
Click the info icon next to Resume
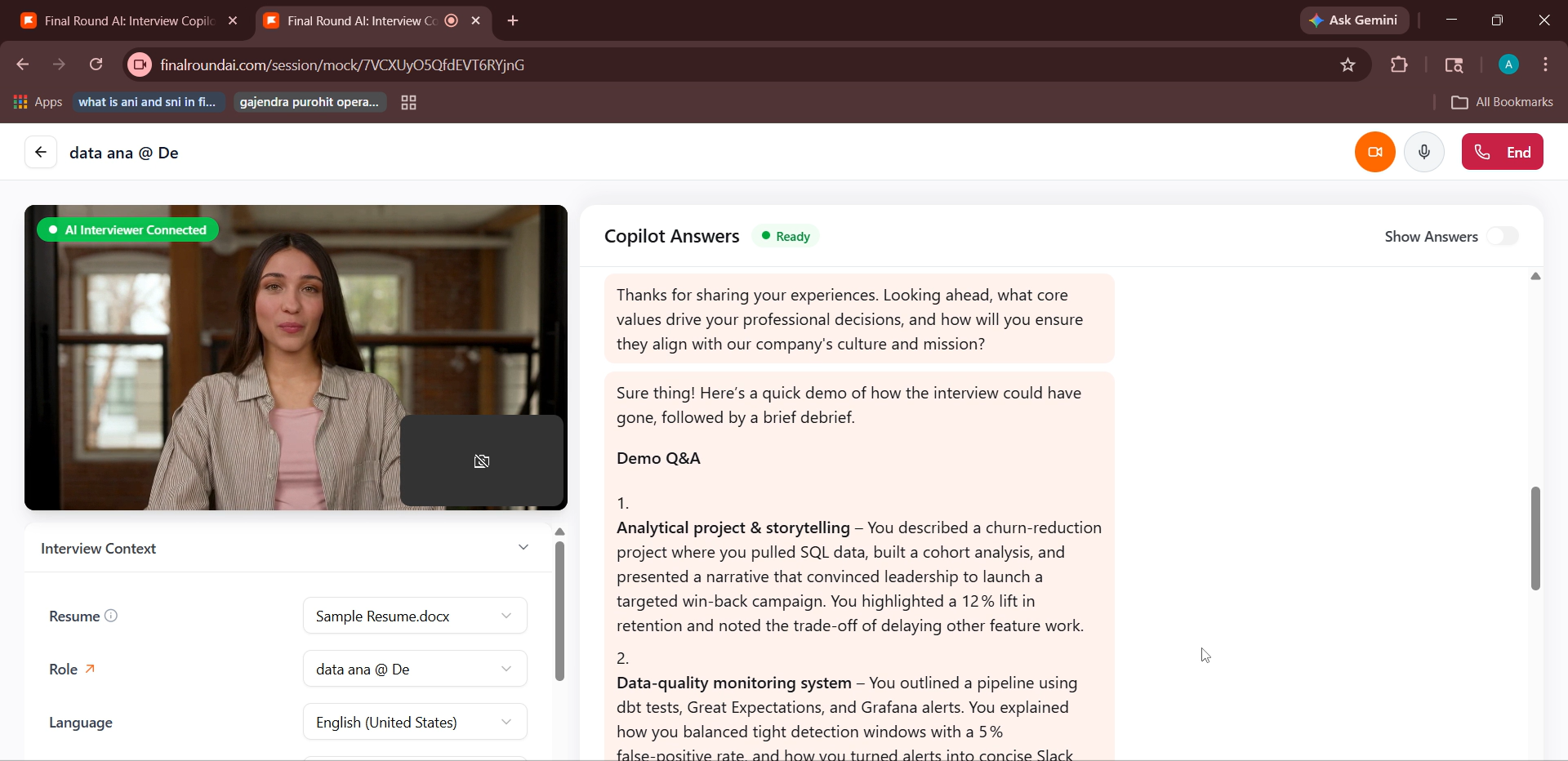111,616
